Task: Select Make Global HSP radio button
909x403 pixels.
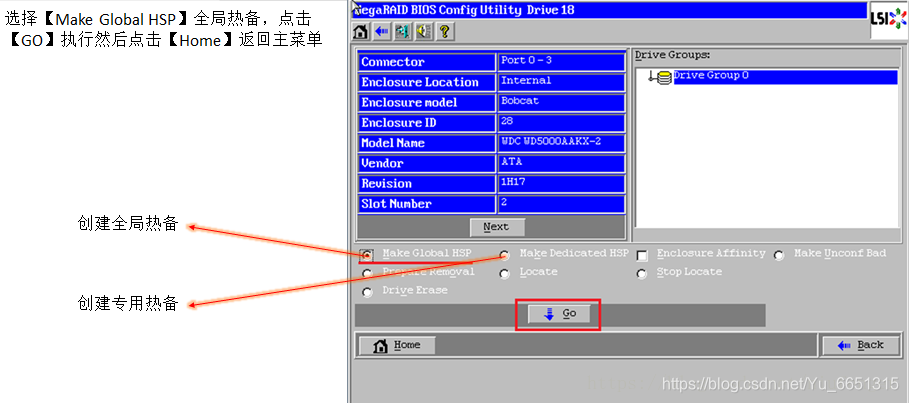Action: (367, 255)
